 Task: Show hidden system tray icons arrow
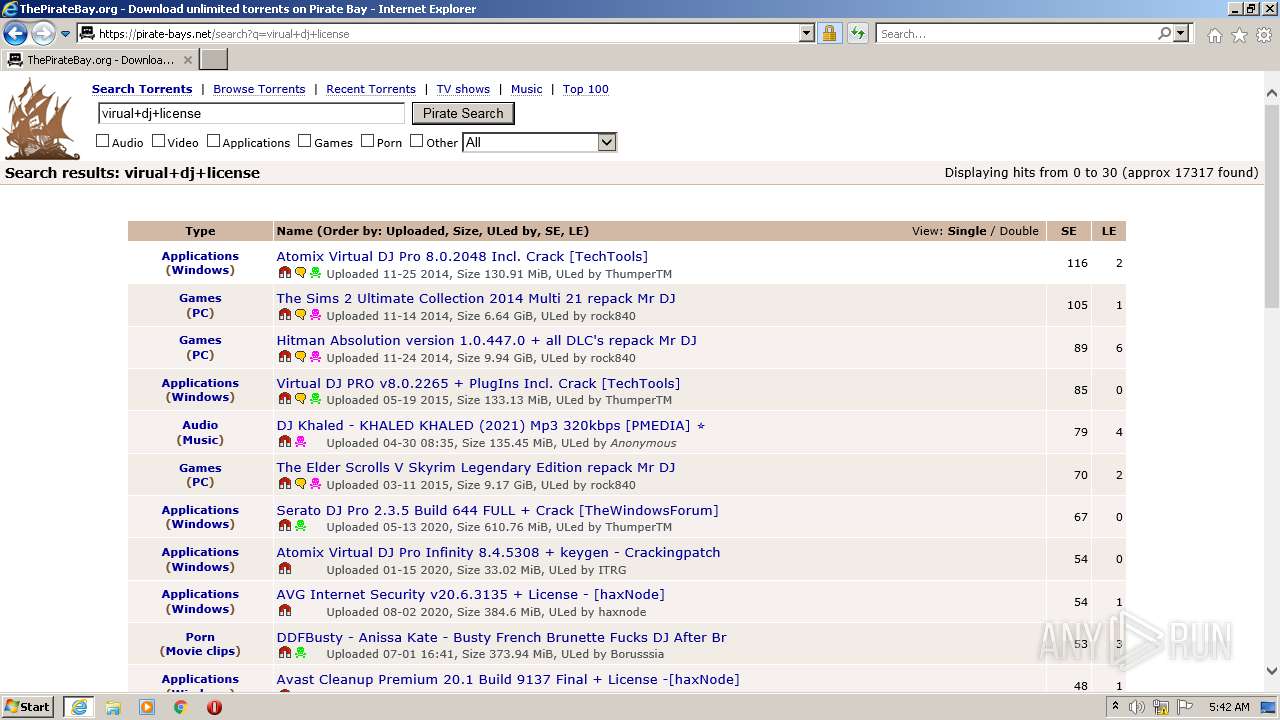(1116, 707)
